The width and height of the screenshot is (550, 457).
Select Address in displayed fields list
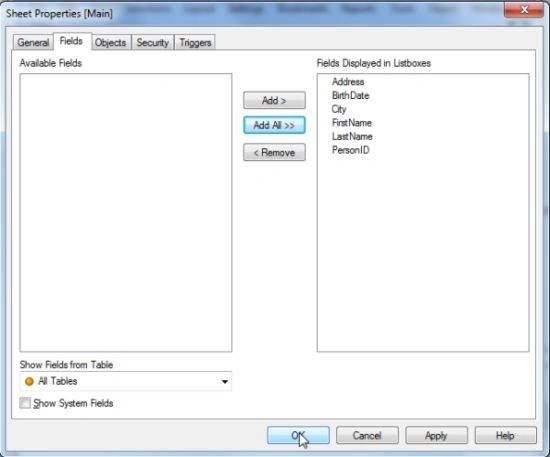click(348, 82)
